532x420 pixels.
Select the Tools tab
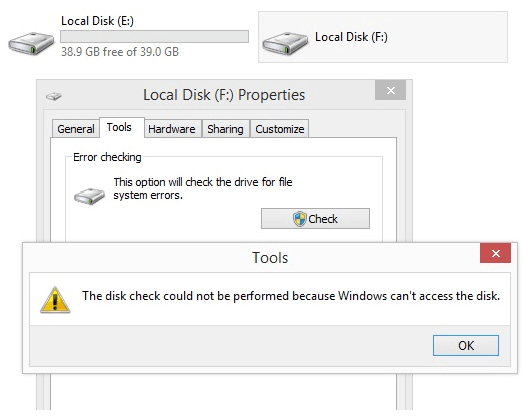(119, 127)
